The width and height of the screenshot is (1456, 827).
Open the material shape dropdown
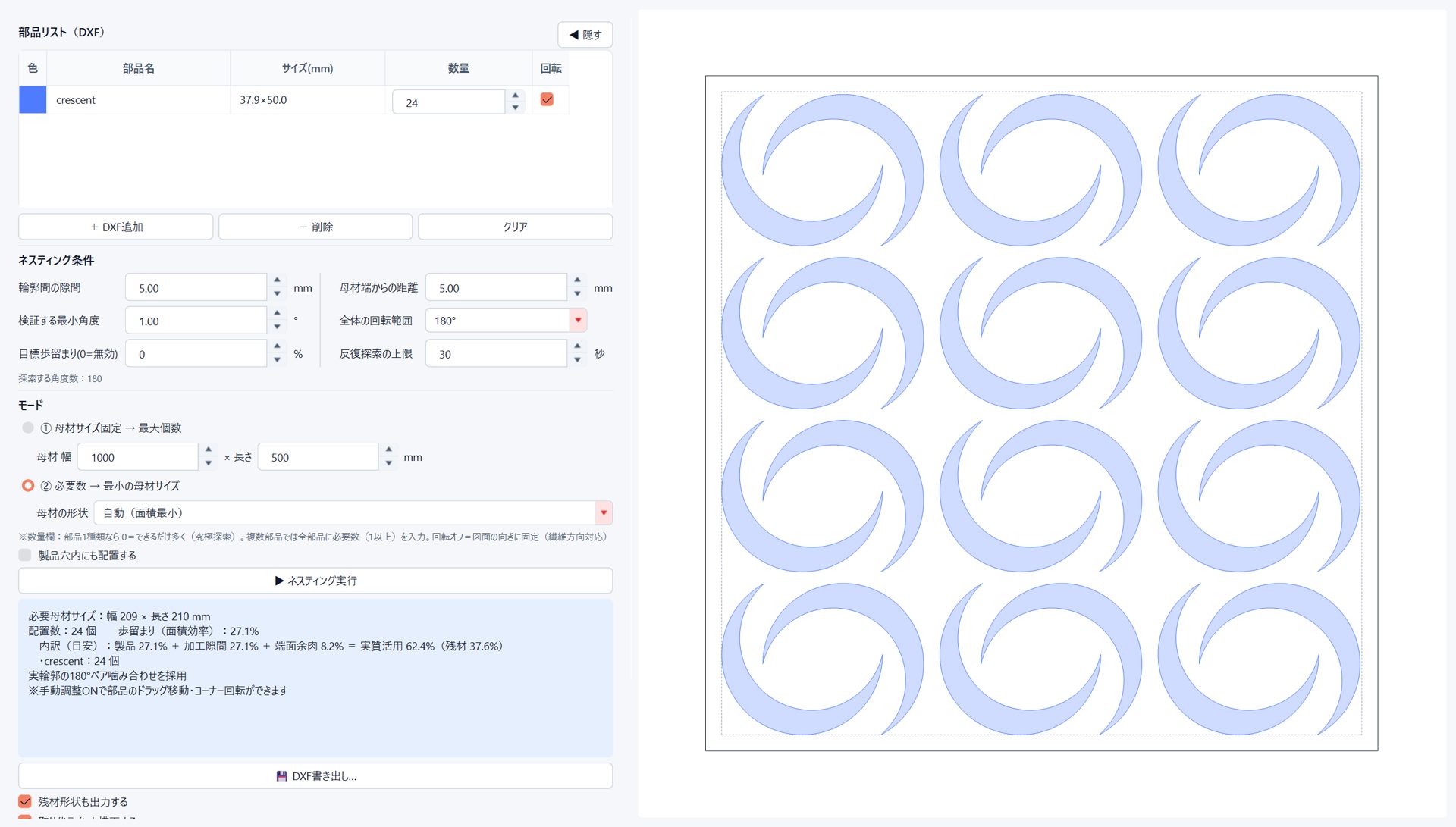(x=604, y=512)
